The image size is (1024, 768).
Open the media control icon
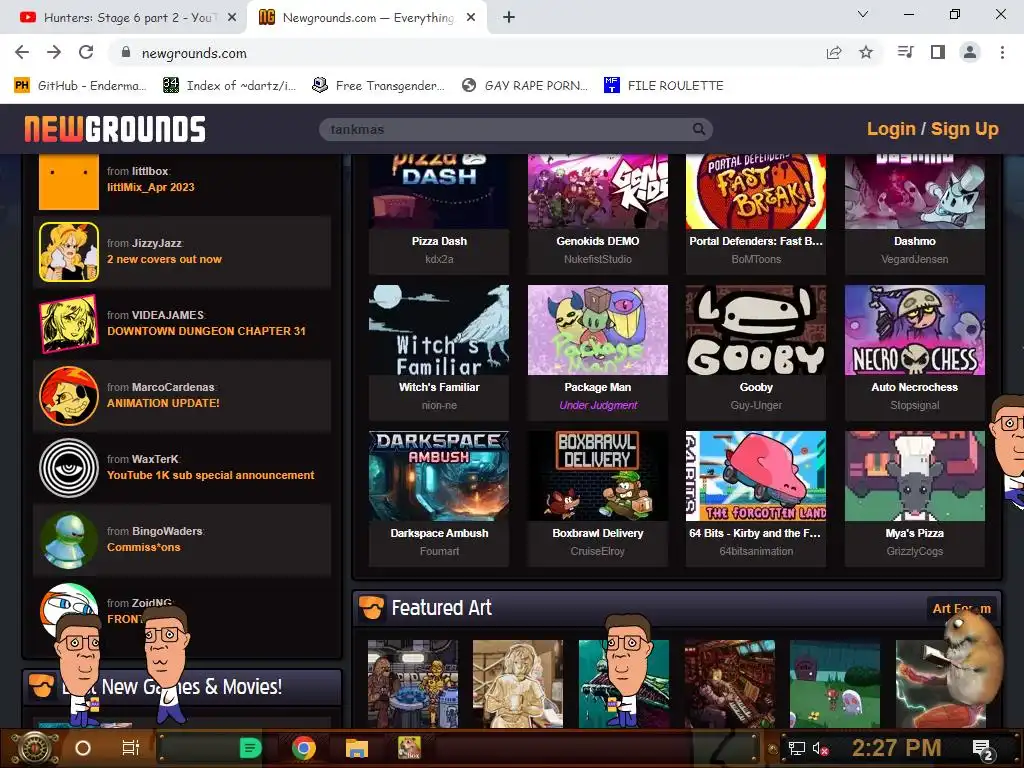click(x=906, y=52)
